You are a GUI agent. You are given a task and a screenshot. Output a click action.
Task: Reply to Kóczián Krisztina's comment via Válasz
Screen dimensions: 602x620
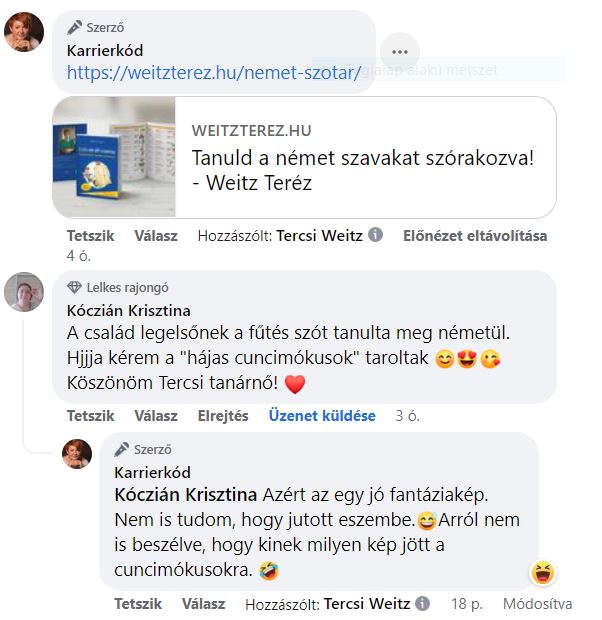point(156,416)
